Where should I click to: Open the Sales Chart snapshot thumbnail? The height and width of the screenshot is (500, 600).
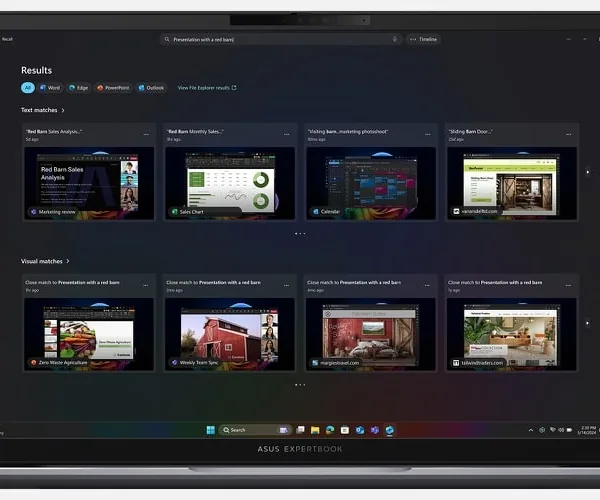click(x=230, y=183)
